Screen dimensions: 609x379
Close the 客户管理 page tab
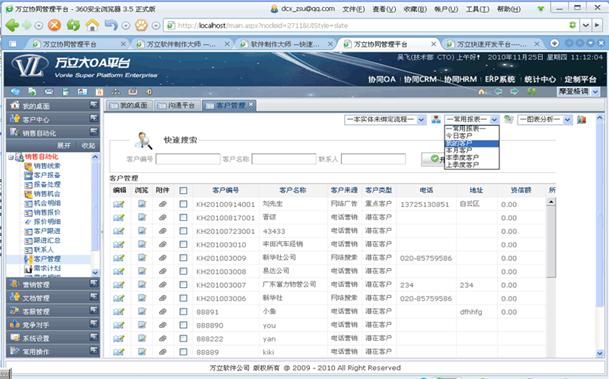click(251, 105)
